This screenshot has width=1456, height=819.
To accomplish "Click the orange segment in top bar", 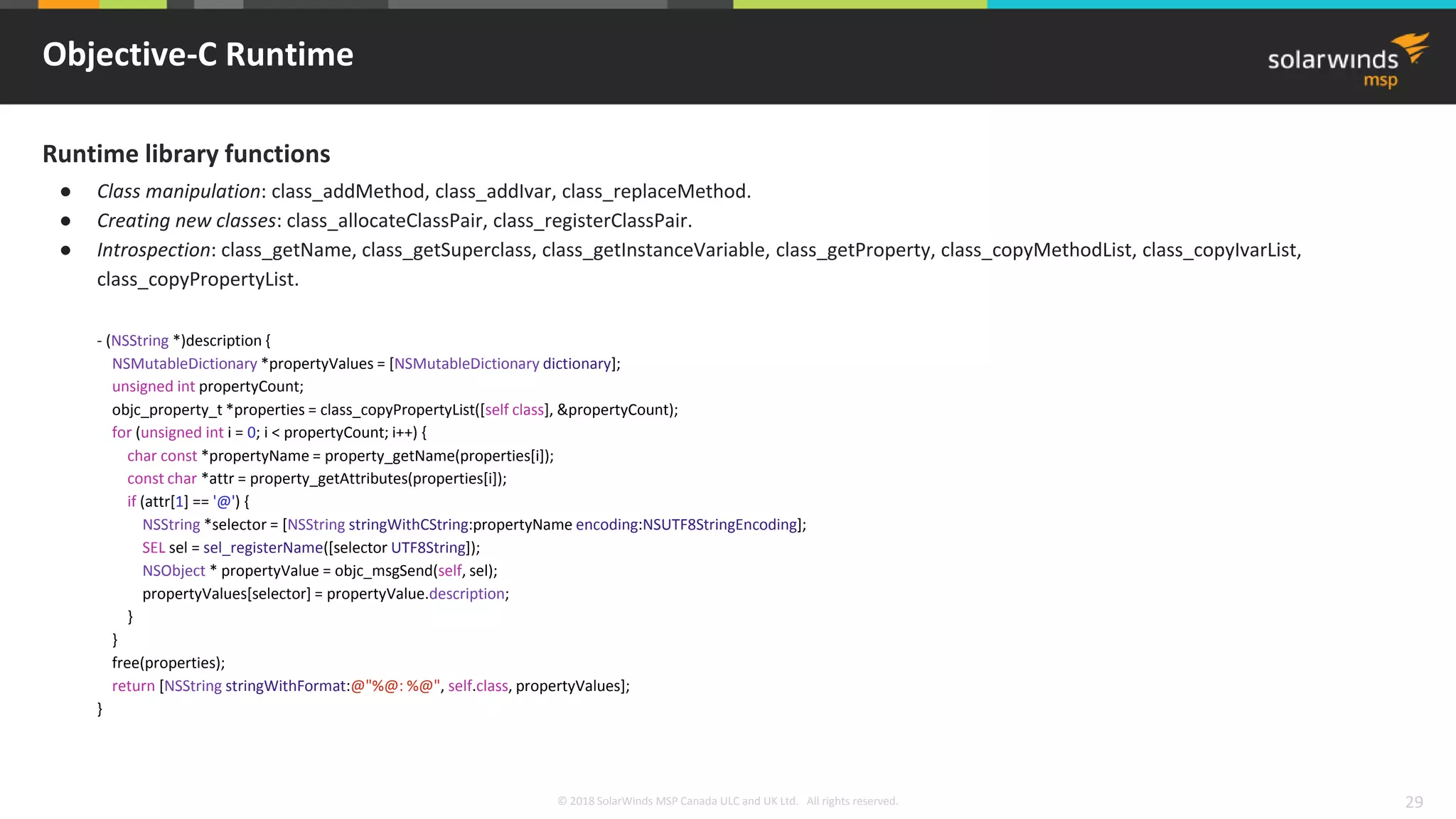I will pos(68,4).
